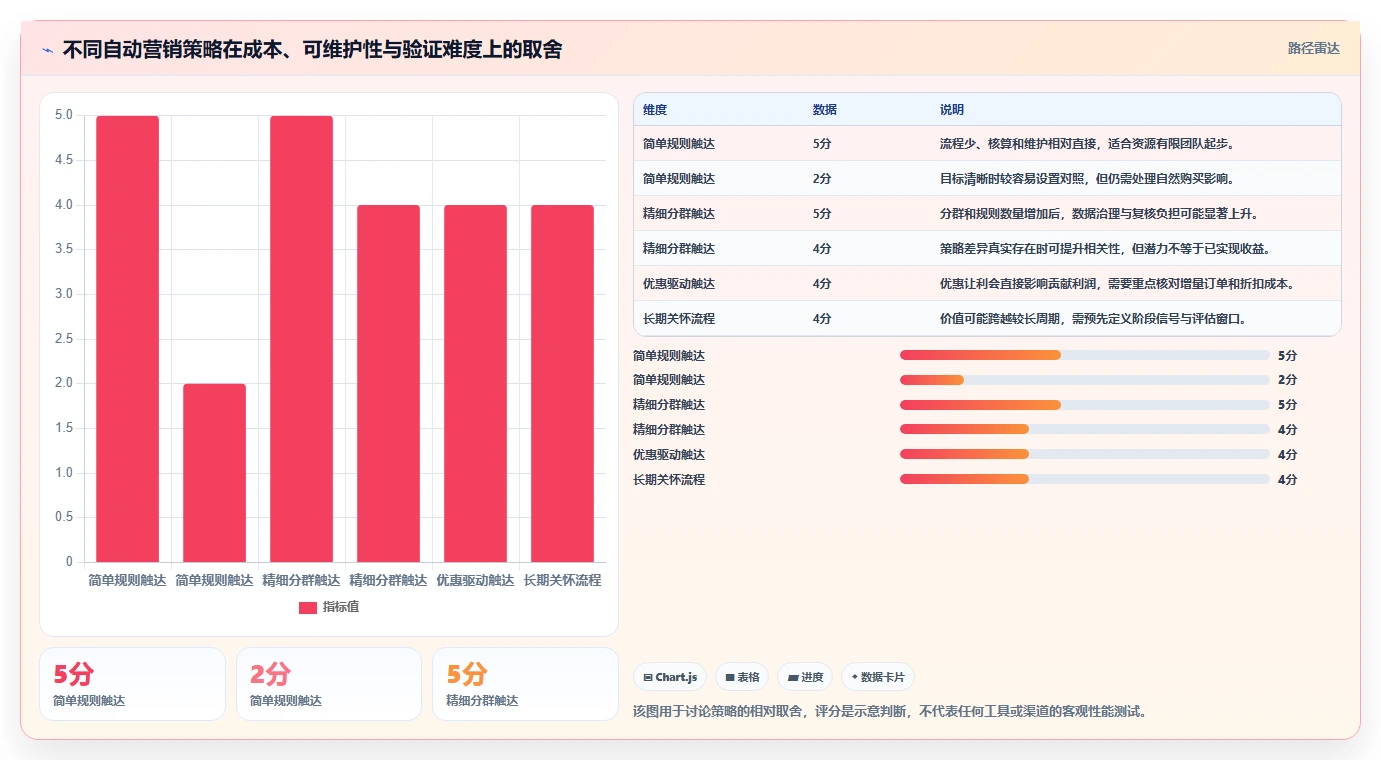
Task: Click the footnote starting 该图用于讨论策略的相对取舍
Action: (x=890, y=712)
